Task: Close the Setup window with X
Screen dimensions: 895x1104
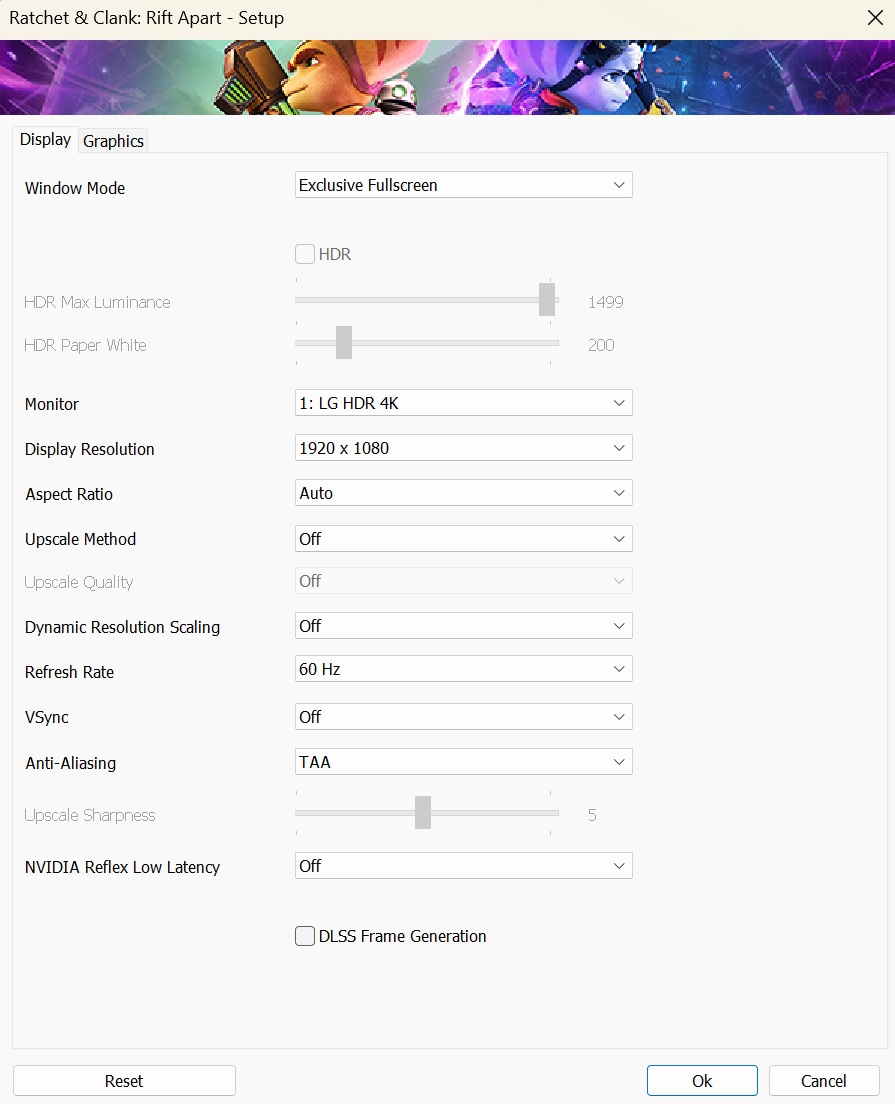Action: [875, 18]
